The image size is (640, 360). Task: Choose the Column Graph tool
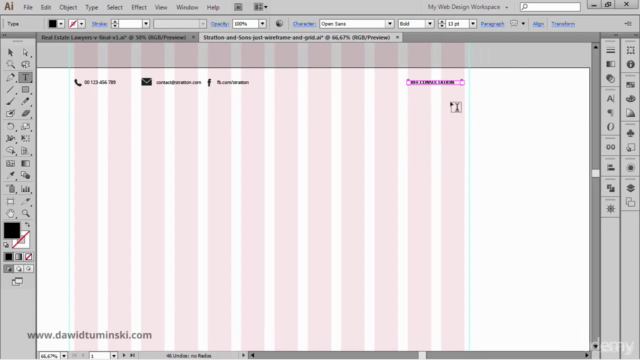coord(26,189)
